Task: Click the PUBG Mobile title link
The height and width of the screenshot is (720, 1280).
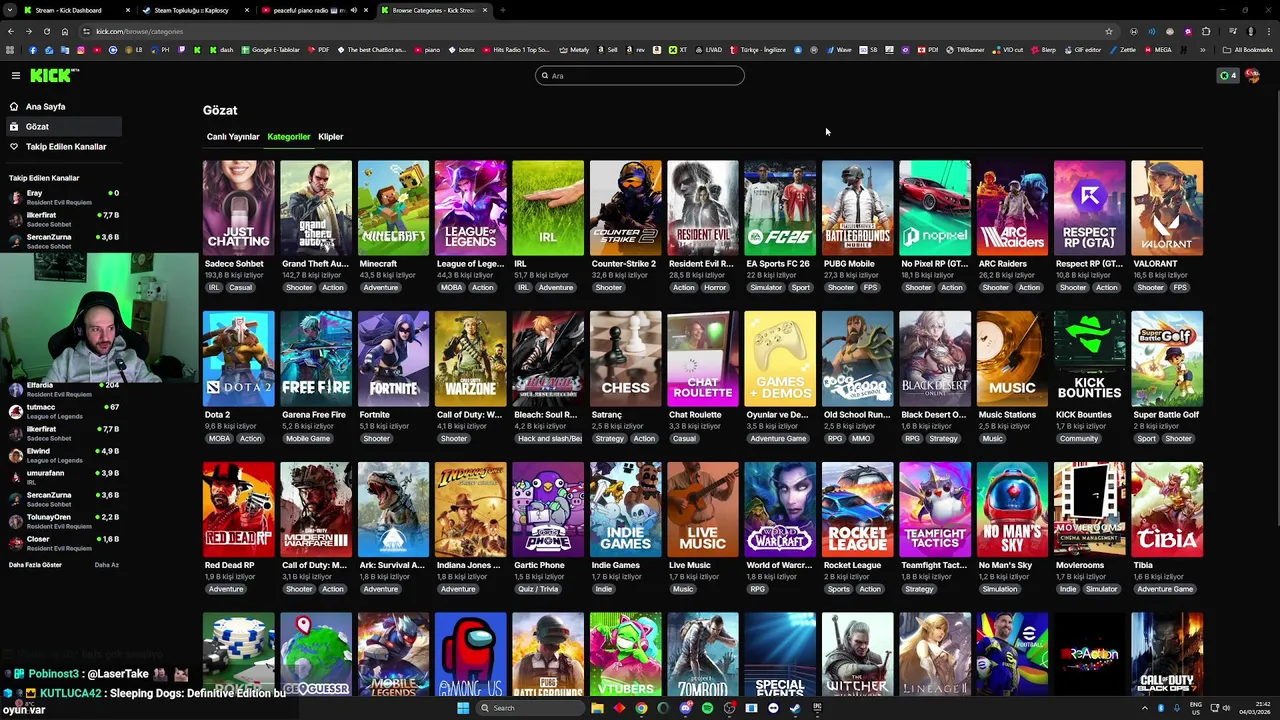Action: pyautogui.click(x=849, y=264)
